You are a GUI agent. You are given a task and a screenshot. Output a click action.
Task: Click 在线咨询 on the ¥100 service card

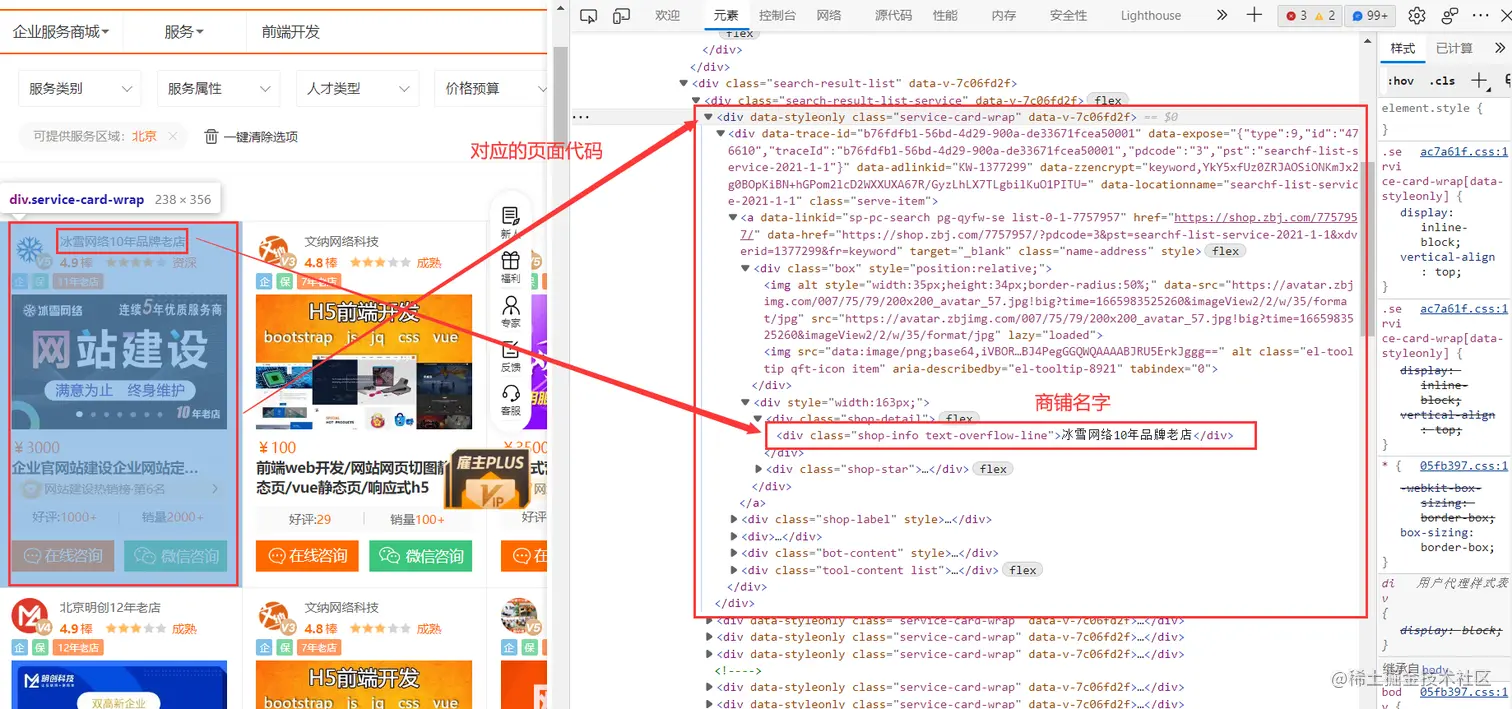pos(308,556)
